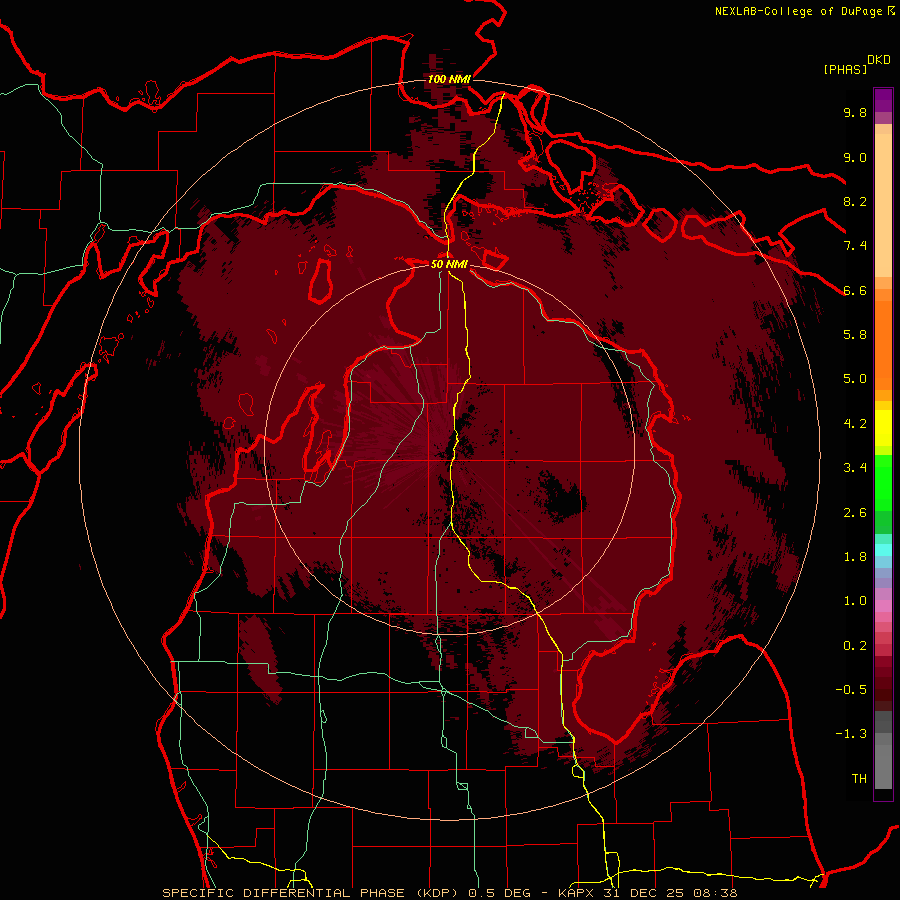This screenshot has width=900, height=900.
Task: Click the 1.0 scale value
Action: click(x=855, y=601)
